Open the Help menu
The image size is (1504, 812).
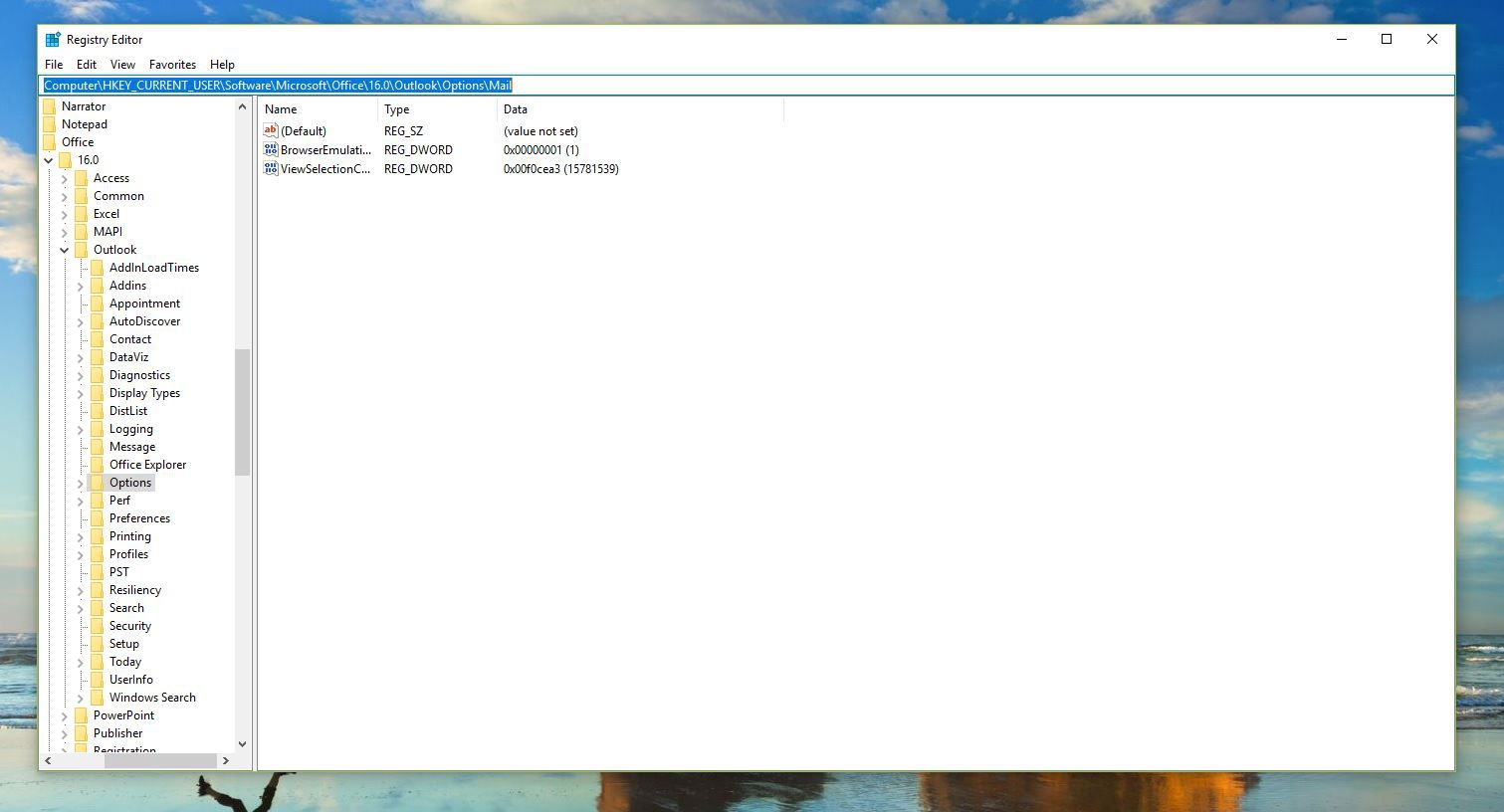click(x=222, y=65)
